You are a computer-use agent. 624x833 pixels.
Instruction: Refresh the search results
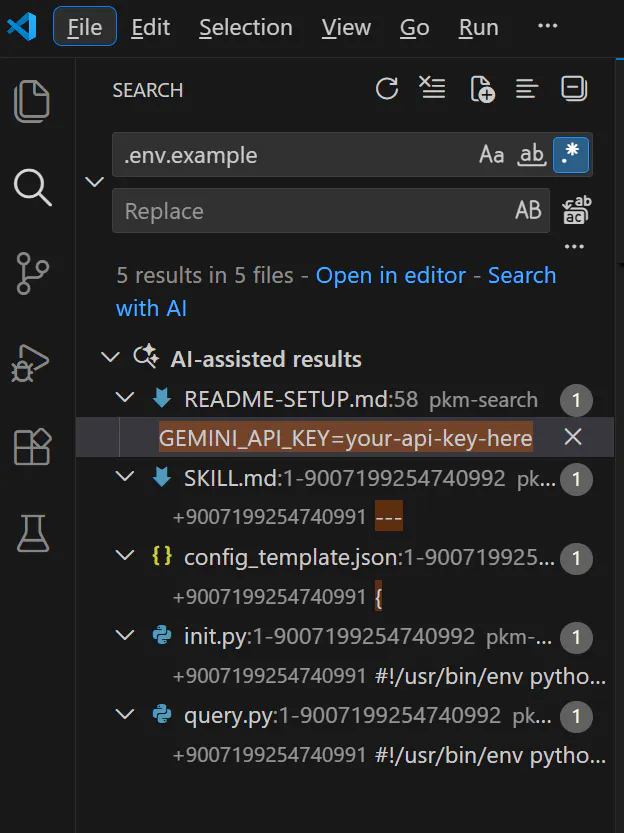[x=387, y=89]
